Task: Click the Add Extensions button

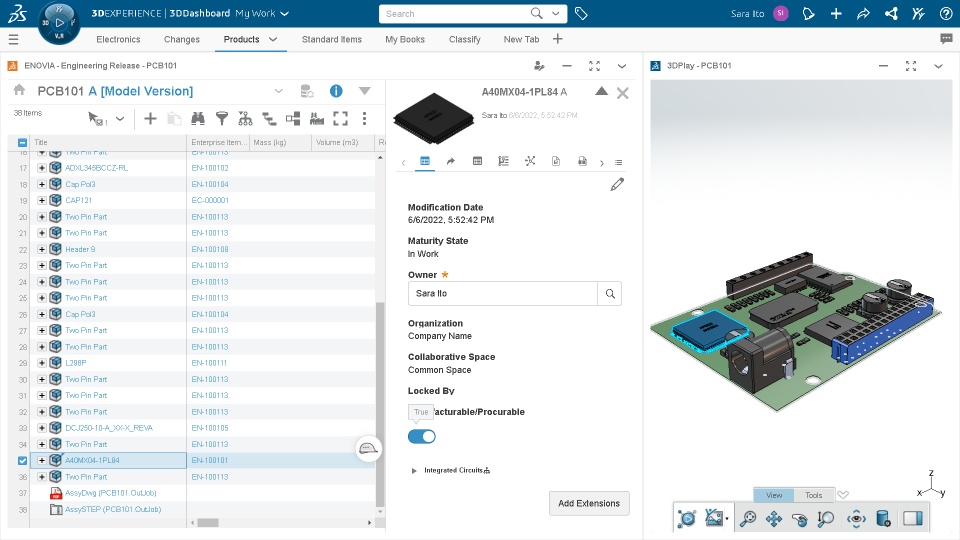Action: click(589, 503)
